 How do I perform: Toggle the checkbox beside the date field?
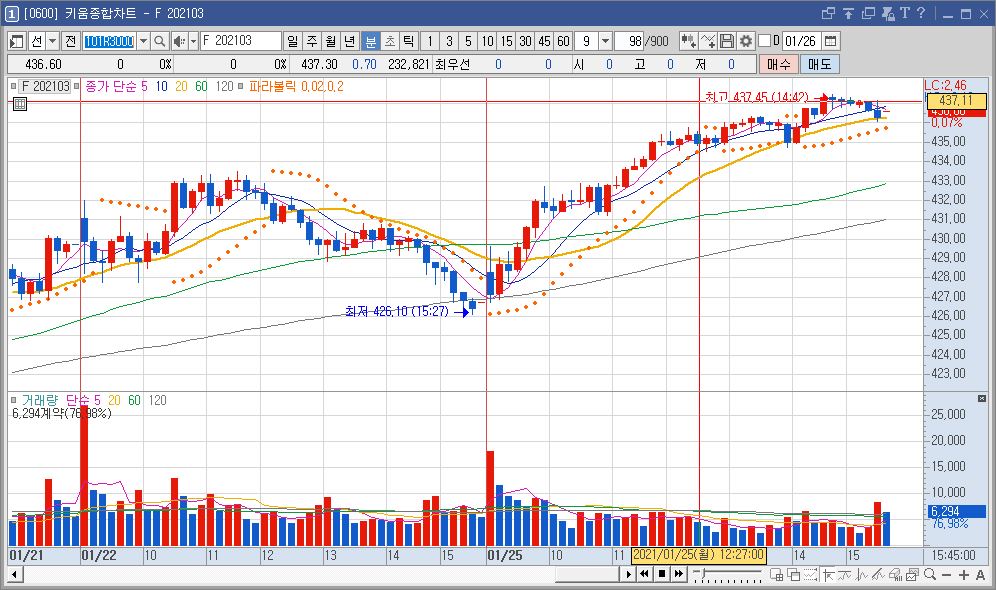pyautogui.click(x=765, y=41)
